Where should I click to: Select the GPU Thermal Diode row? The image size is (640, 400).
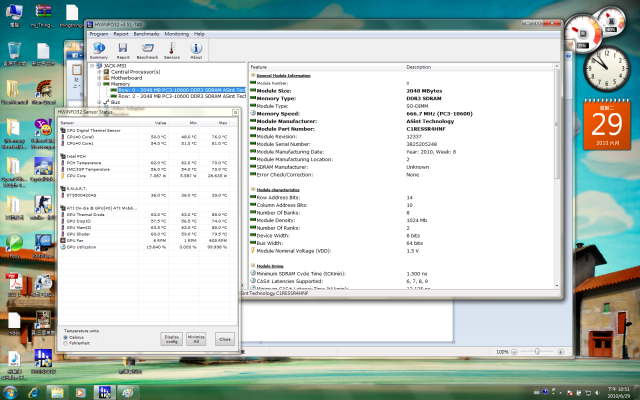pos(144,214)
